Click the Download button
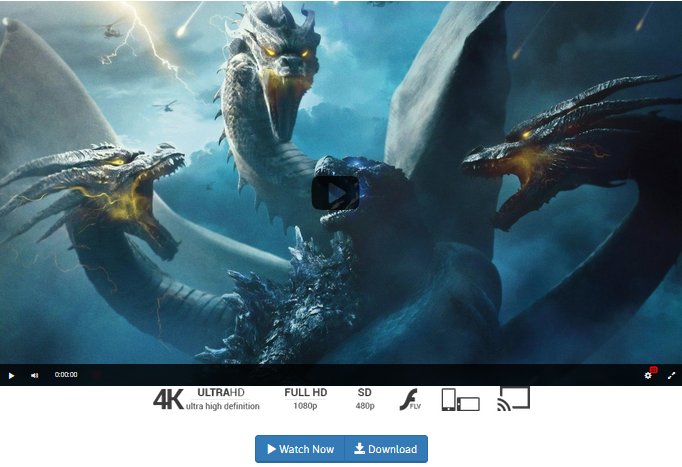682x467 pixels. point(386,449)
